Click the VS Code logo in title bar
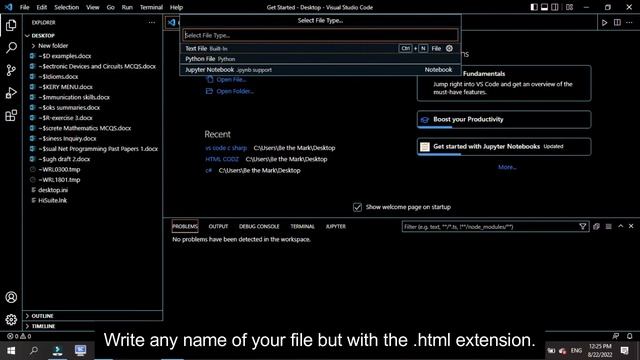 (8, 7)
